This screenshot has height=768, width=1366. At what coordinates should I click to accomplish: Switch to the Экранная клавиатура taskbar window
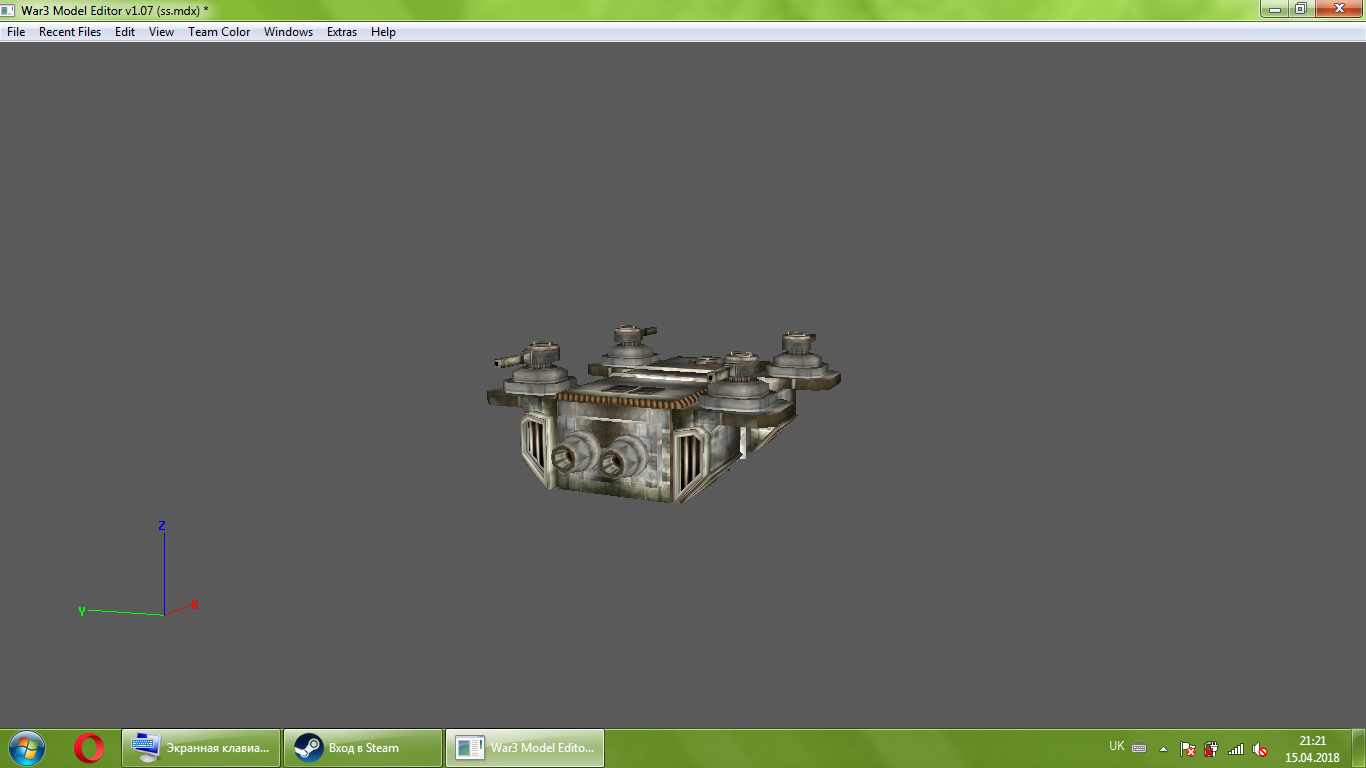tap(201, 748)
